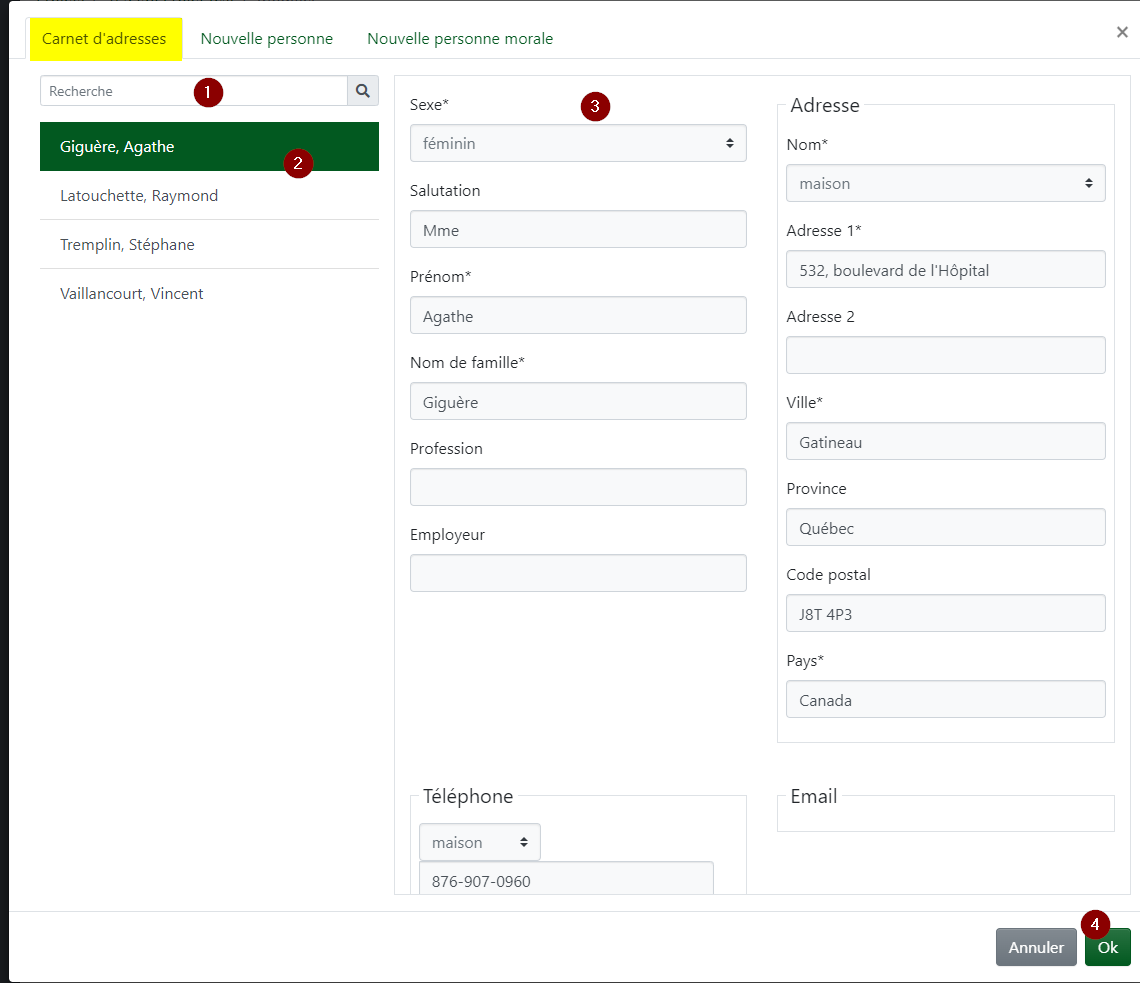
Task: Close the dialog with the X icon
Action: [x=1122, y=33]
